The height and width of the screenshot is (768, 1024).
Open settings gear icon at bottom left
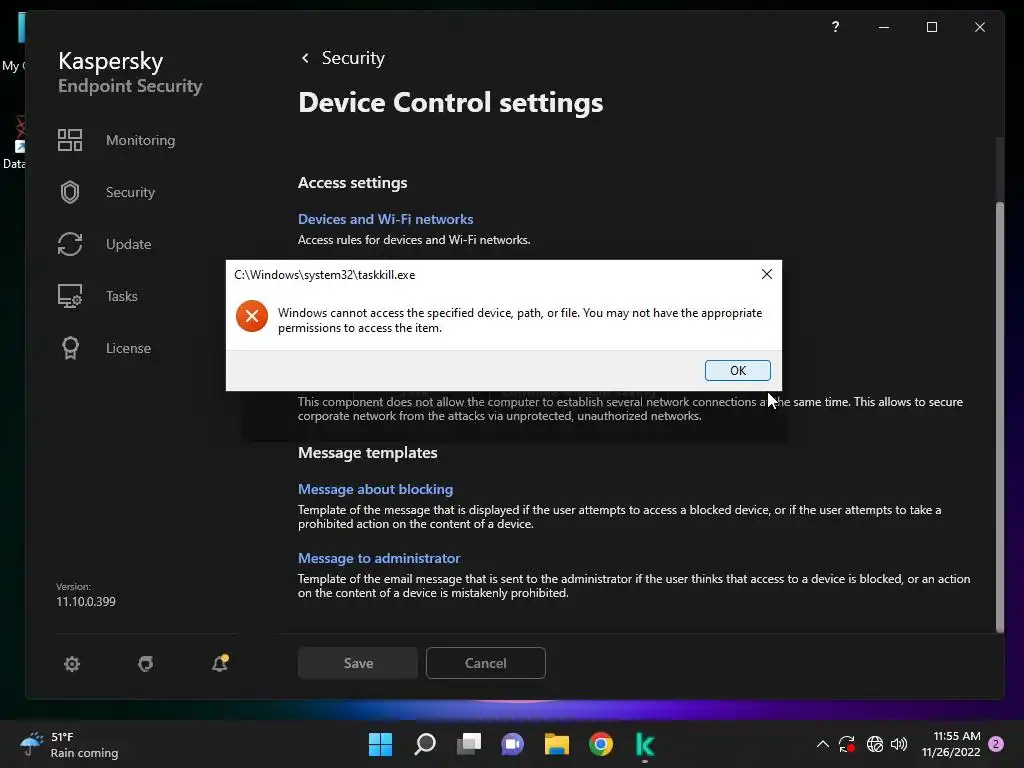click(72, 664)
